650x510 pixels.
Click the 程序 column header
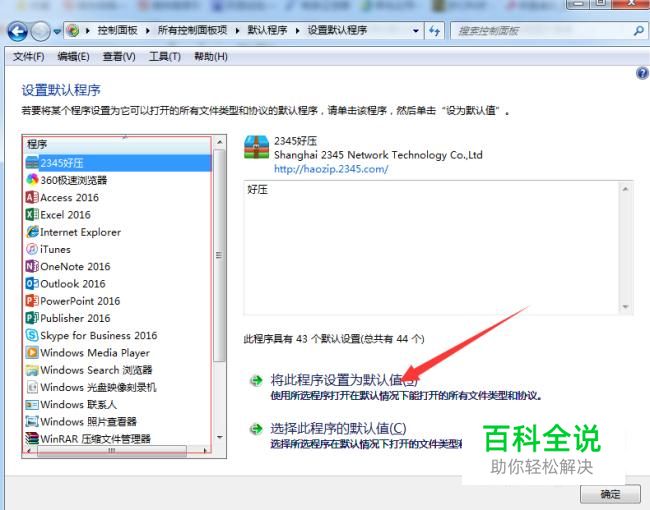pyautogui.click(x=117, y=144)
